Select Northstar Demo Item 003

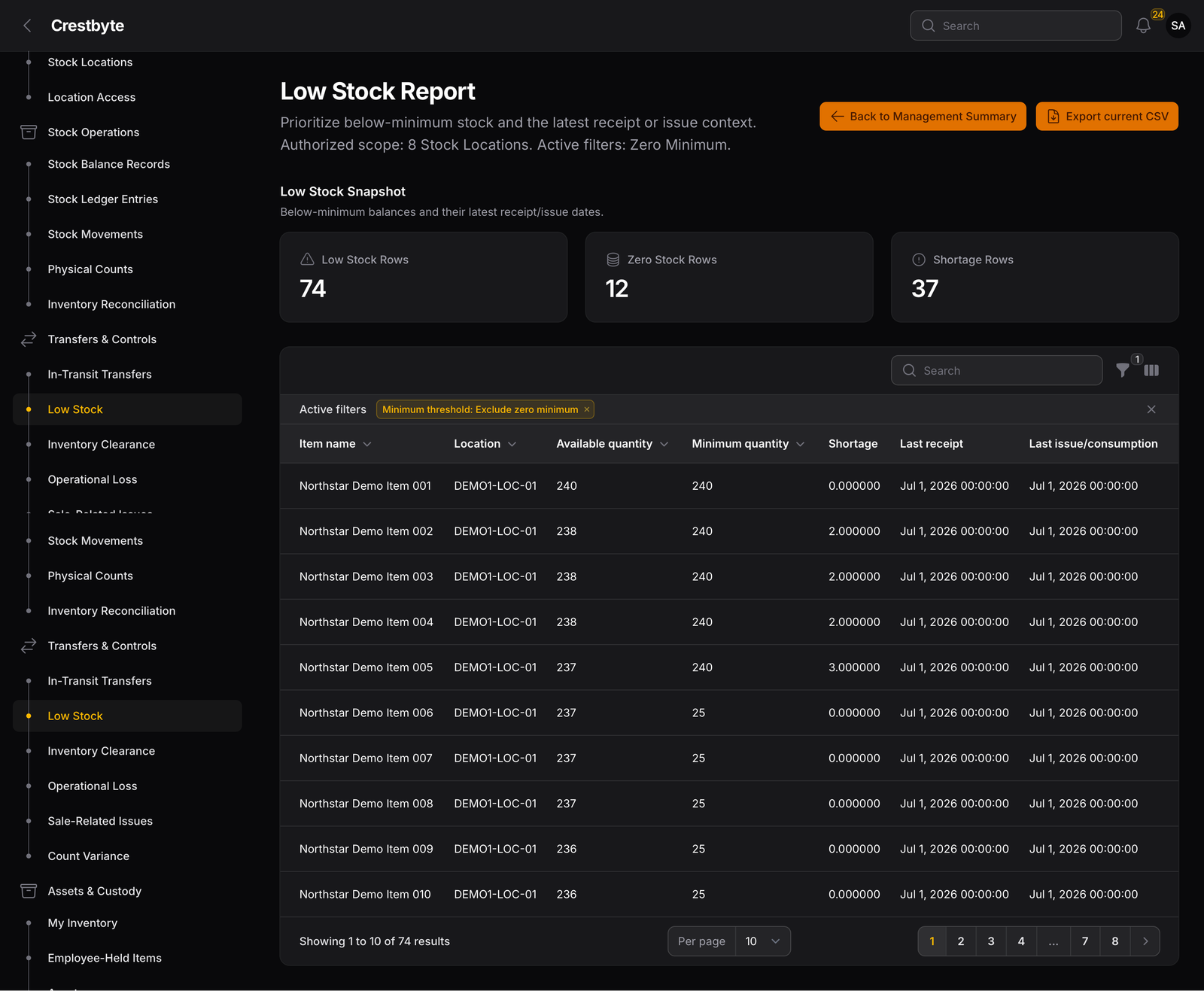click(x=366, y=576)
